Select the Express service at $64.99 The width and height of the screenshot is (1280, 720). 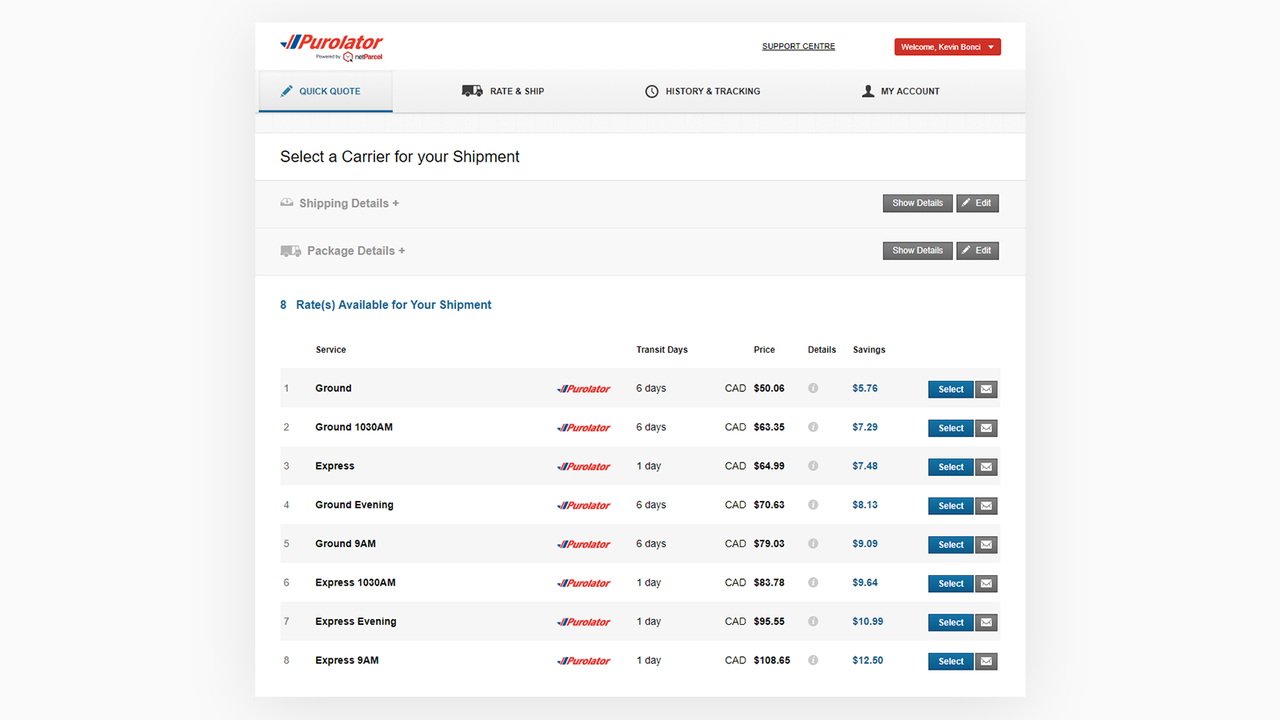[951, 467]
